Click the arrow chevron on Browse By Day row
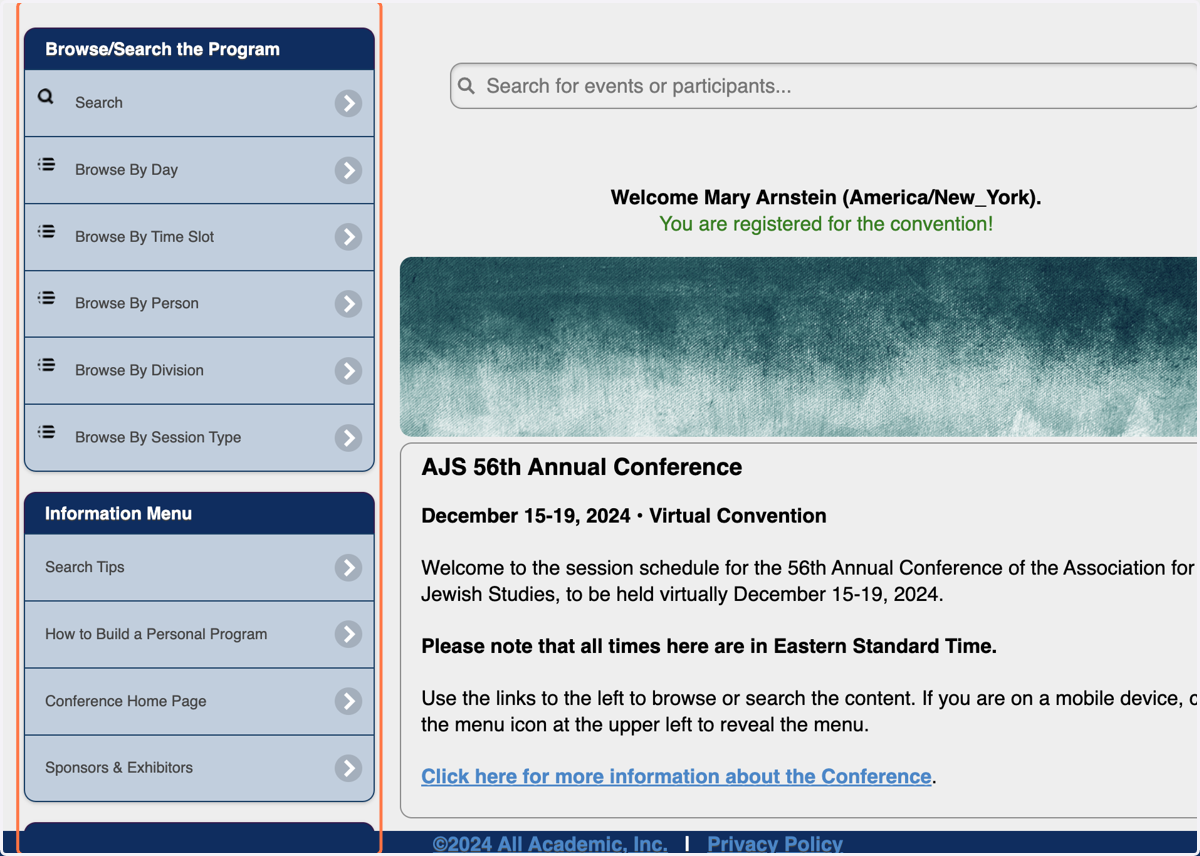The height and width of the screenshot is (856, 1200). (x=348, y=170)
